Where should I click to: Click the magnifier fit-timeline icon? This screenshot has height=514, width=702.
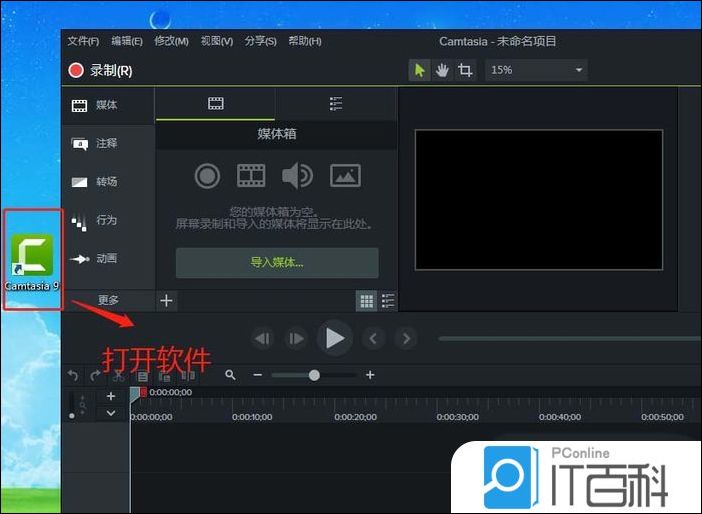[x=231, y=375]
